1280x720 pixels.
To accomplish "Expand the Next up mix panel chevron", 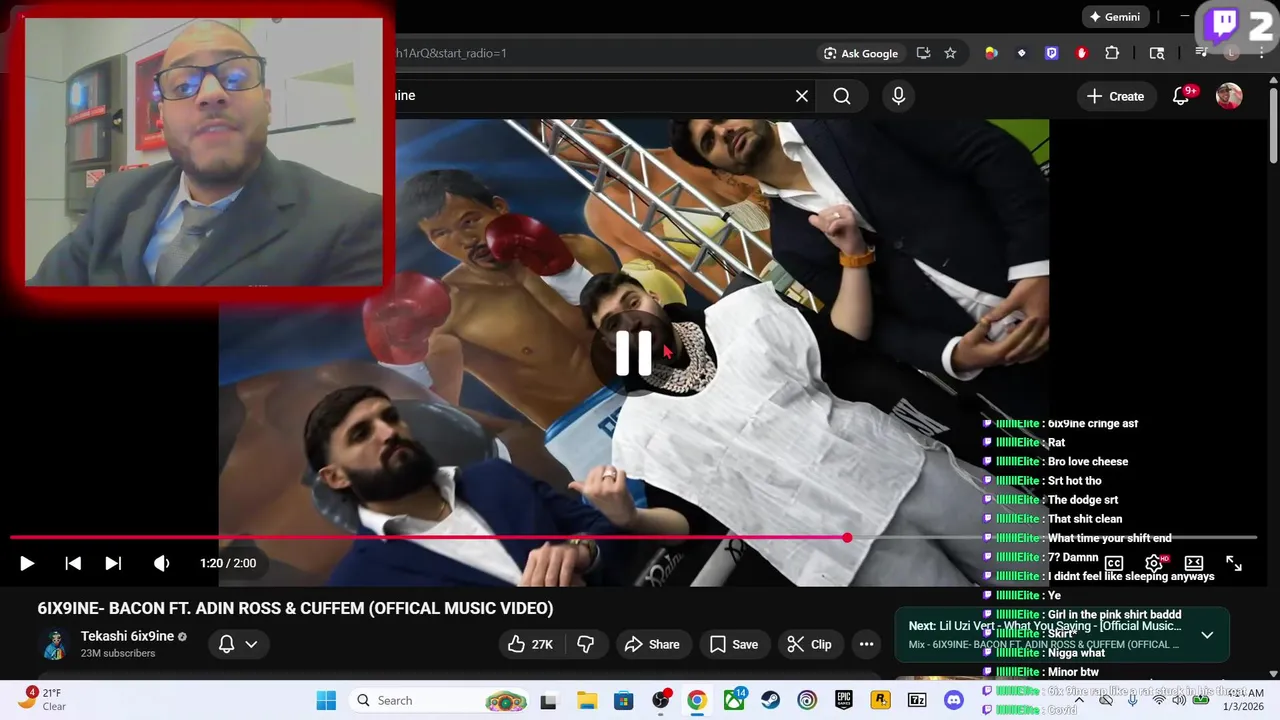I will (1207, 635).
